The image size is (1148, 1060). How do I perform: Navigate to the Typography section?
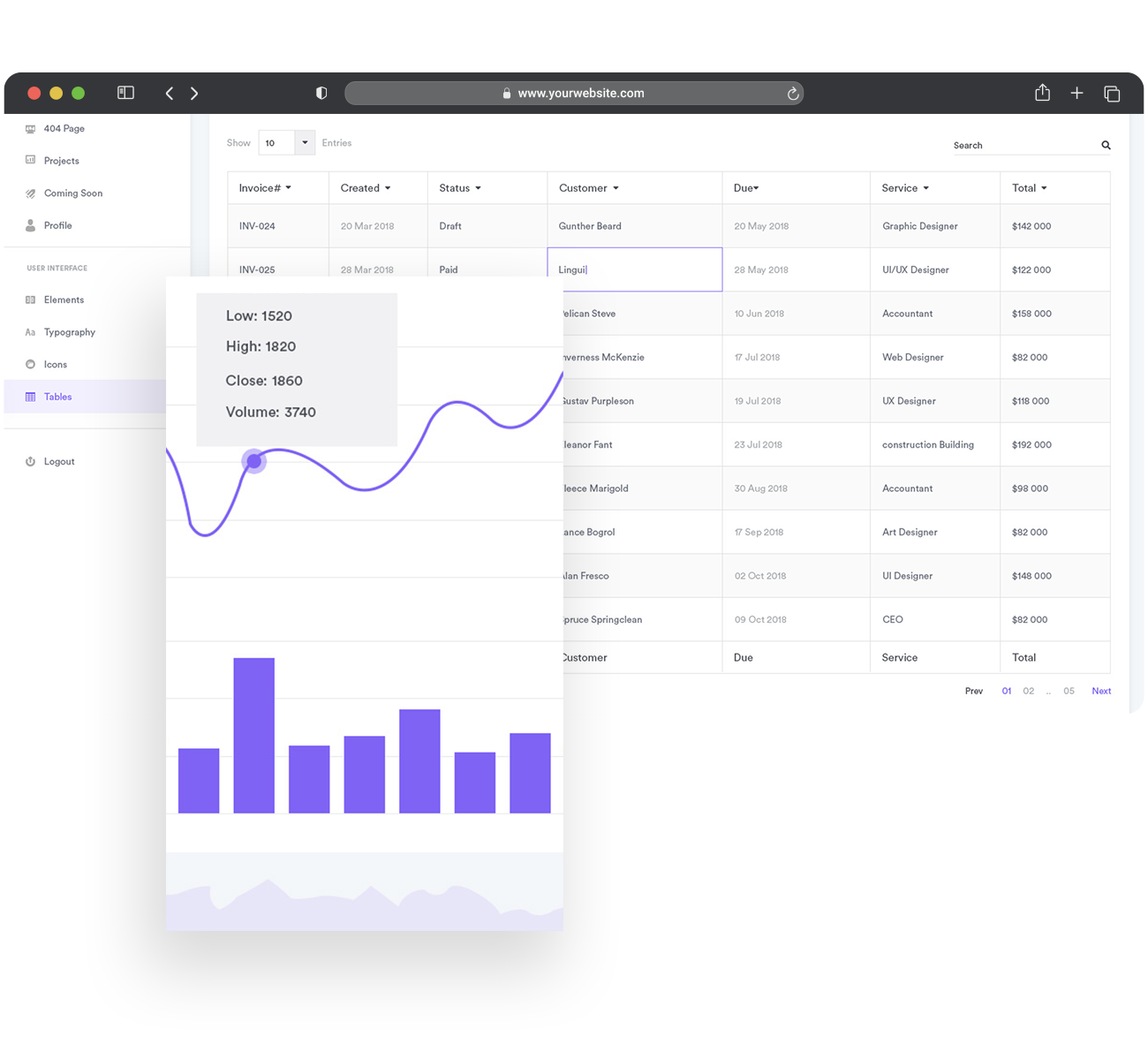point(71,332)
